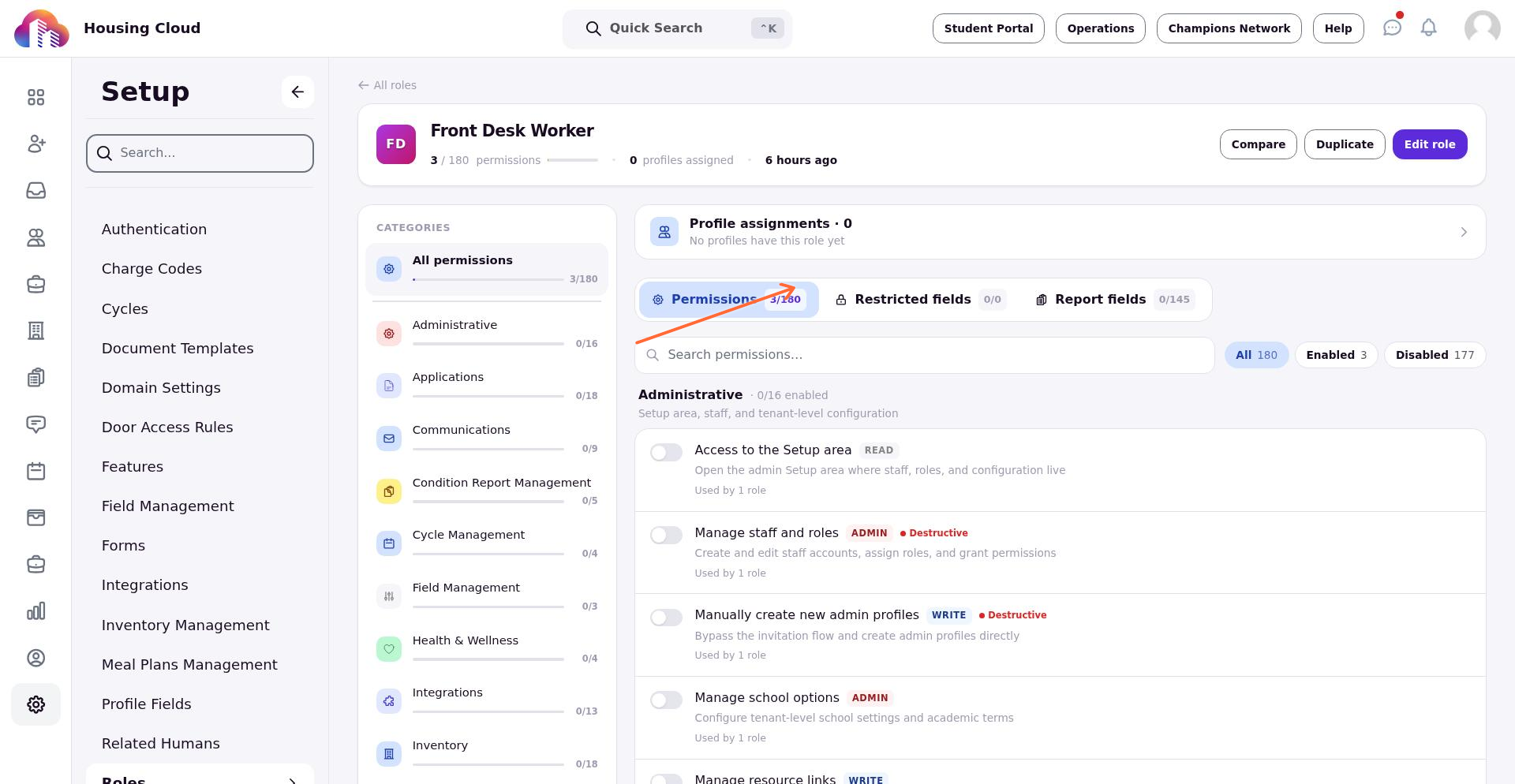Open the notifications bell
The height and width of the screenshot is (784, 1515).
1428,28
